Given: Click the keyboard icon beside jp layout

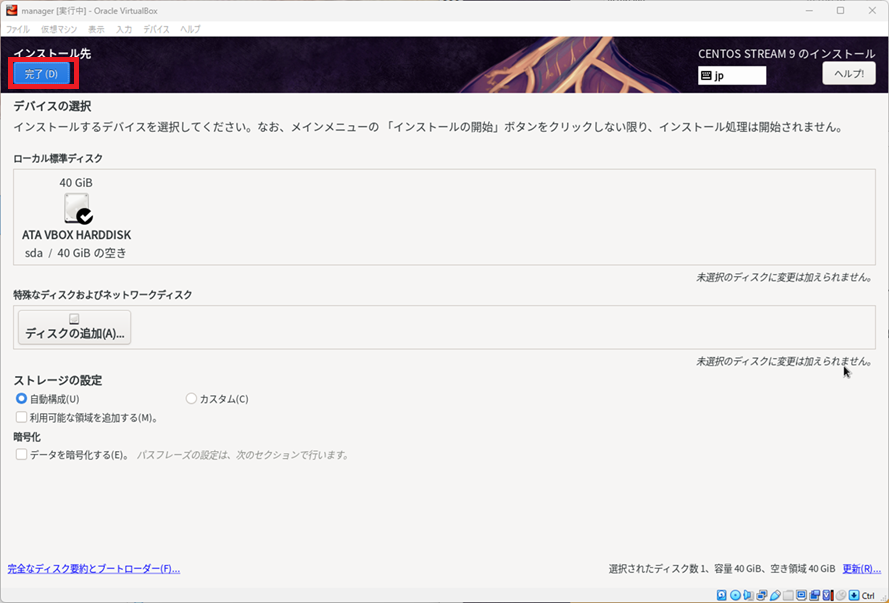Looking at the screenshot, I should coord(706,75).
